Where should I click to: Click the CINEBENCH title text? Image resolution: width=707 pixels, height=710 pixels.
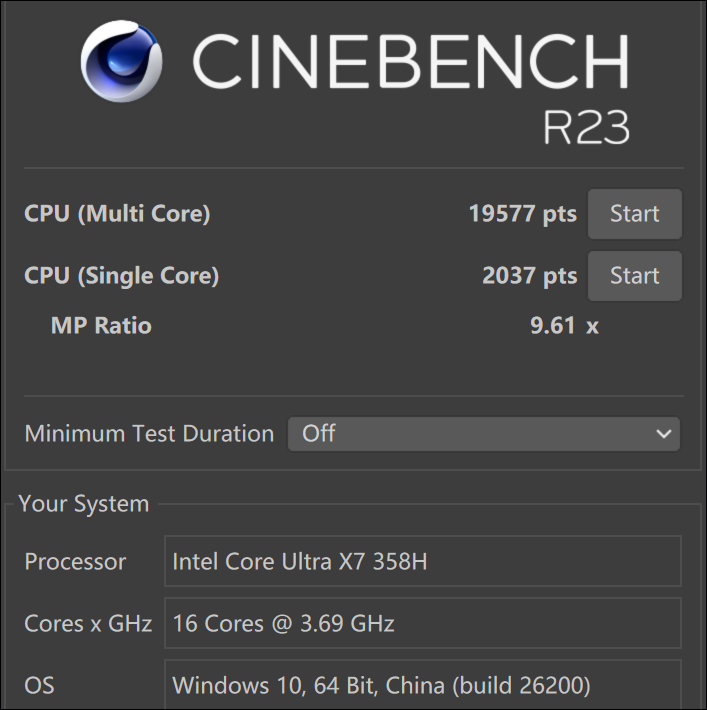click(410, 62)
